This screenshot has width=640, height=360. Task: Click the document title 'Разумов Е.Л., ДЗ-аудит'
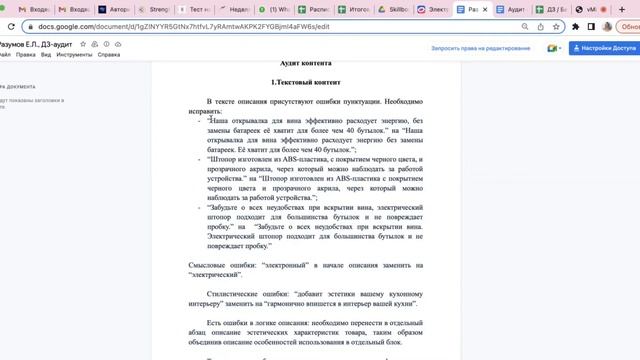point(35,44)
